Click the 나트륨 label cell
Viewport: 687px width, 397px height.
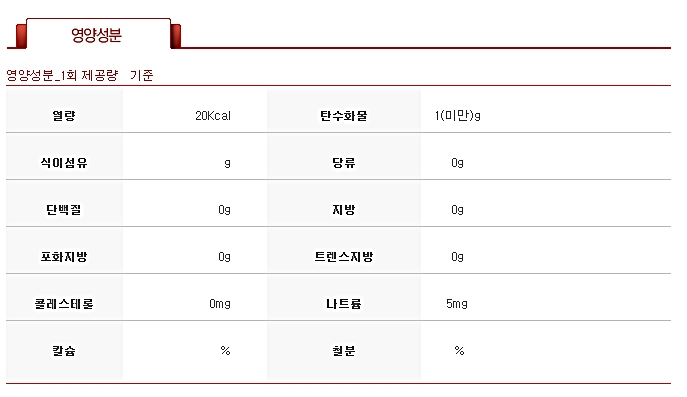point(344,298)
